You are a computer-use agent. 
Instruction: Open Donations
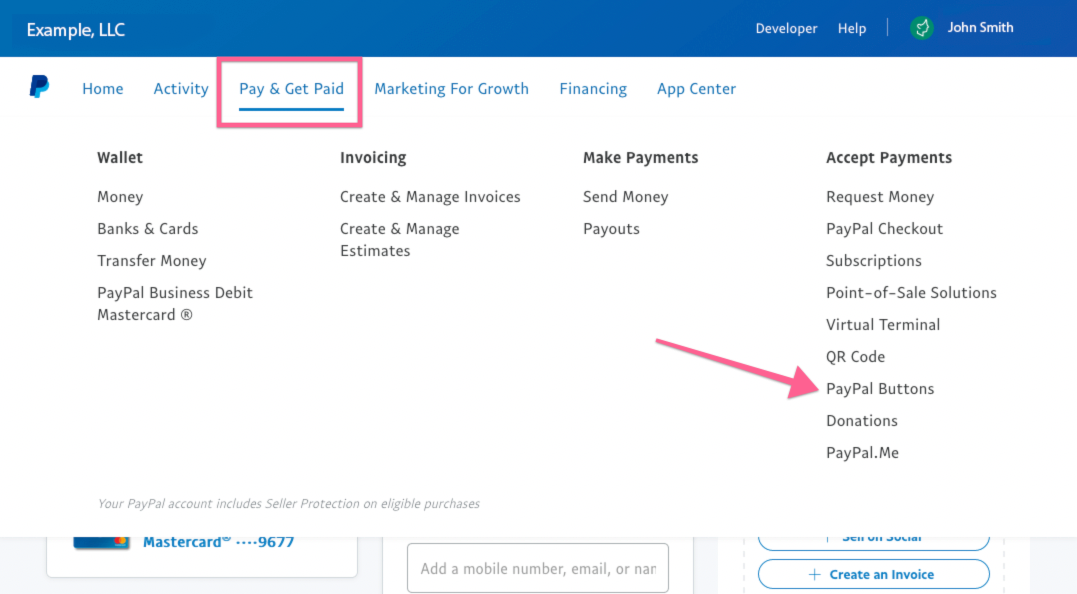click(862, 421)
